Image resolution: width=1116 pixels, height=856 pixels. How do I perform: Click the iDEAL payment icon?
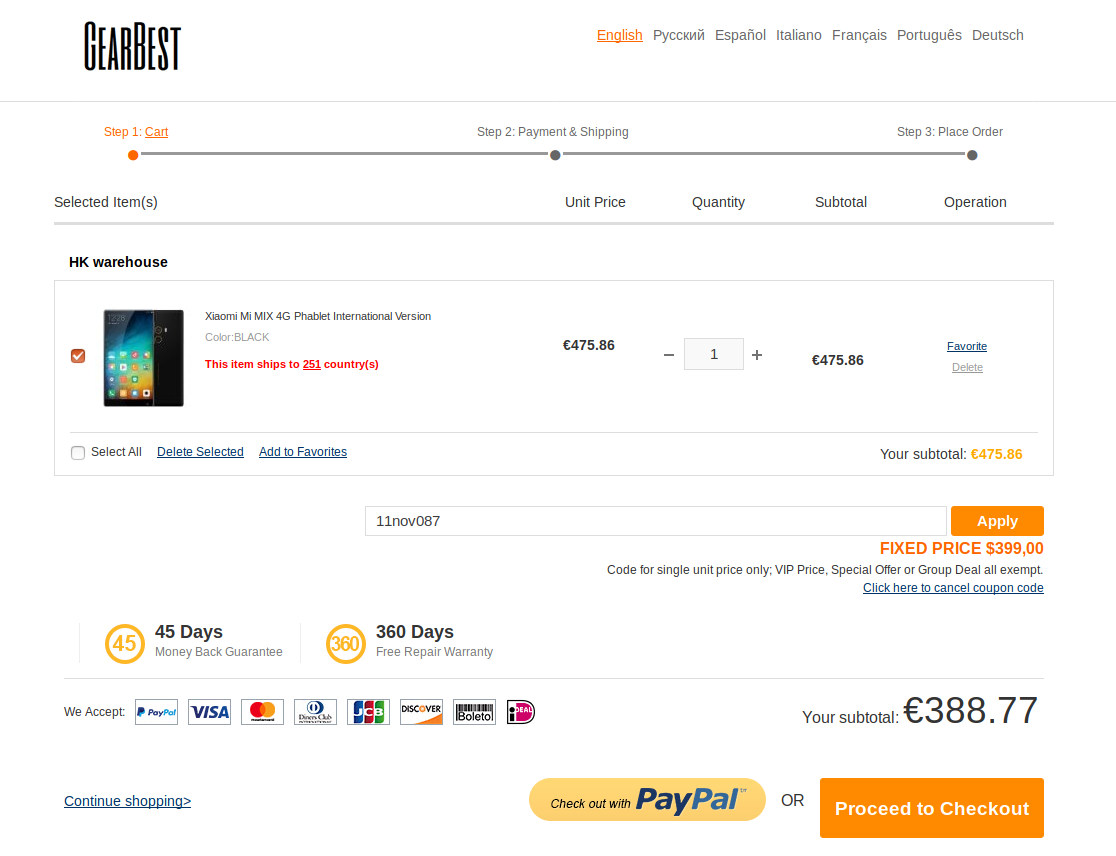point(521,712)
